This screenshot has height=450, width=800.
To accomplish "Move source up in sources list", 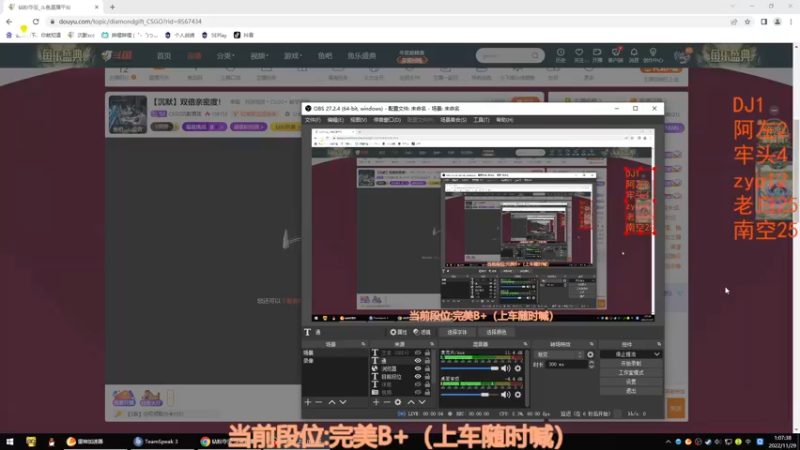I will coord(411,402).
